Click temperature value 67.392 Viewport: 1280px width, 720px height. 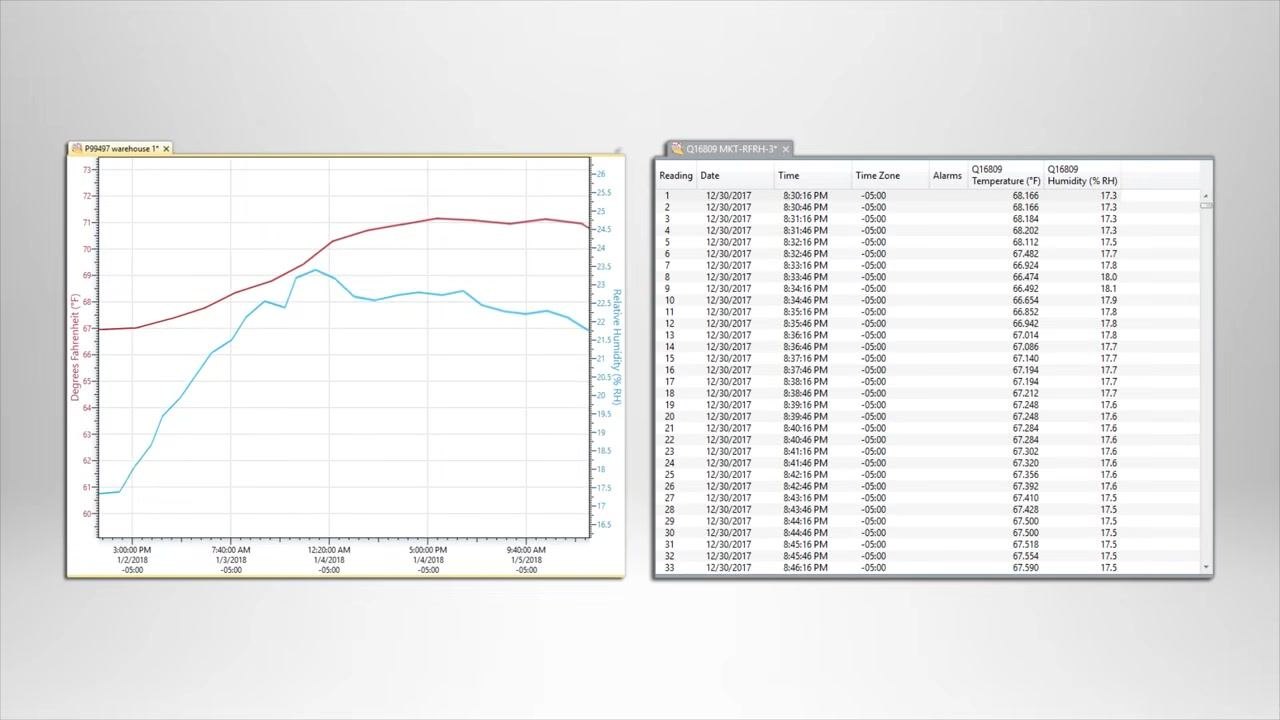[1025, 487]
